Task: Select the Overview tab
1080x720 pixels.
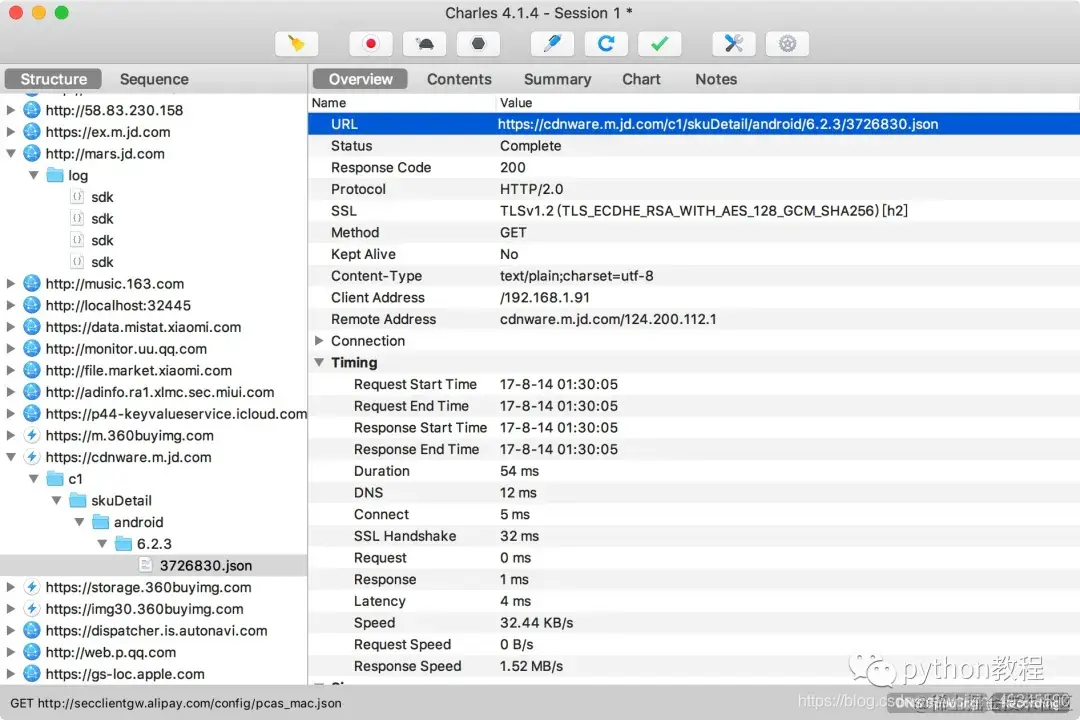Action: [360, 79]
